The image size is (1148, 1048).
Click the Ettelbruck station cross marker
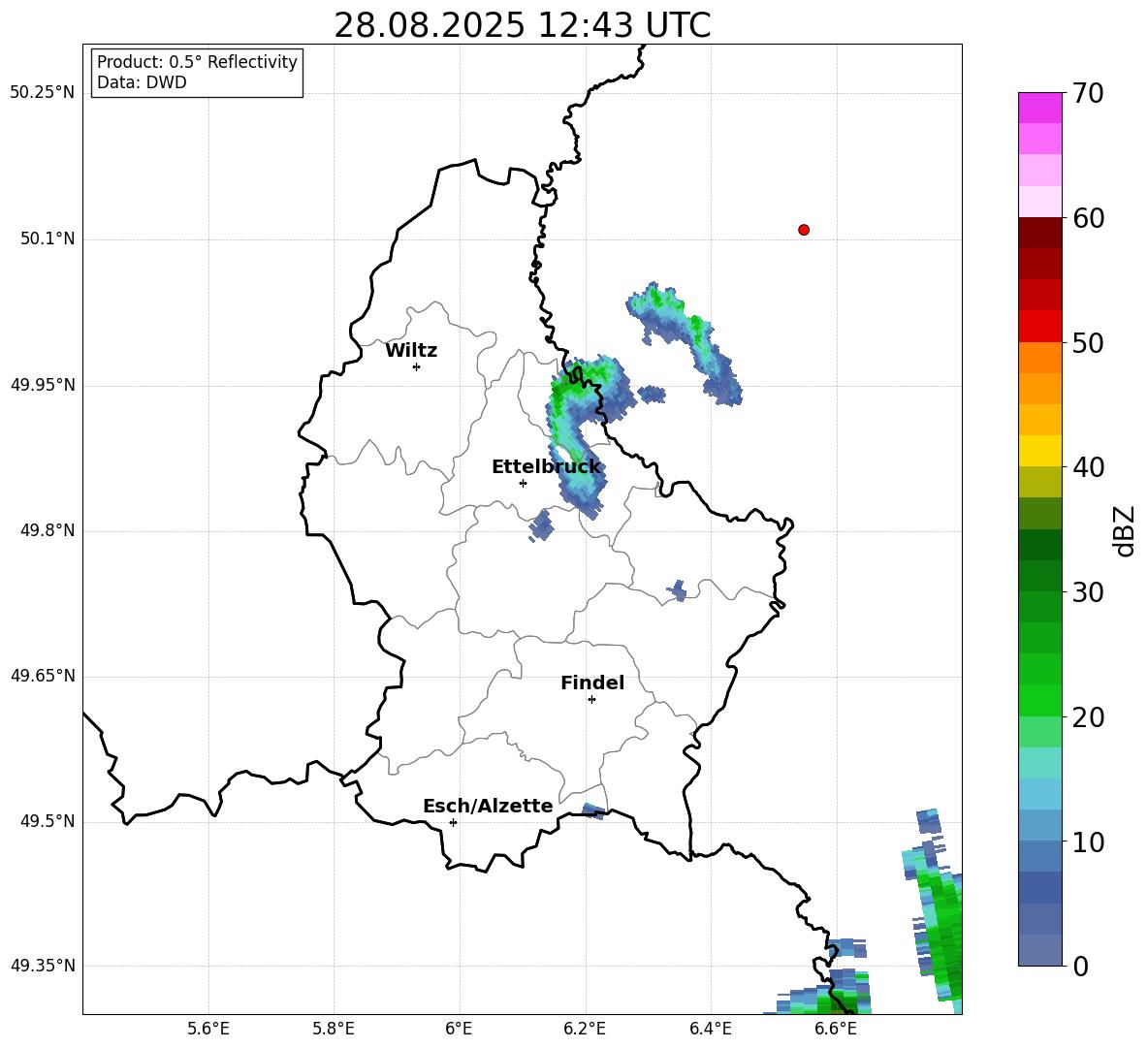tap(523, 483)
